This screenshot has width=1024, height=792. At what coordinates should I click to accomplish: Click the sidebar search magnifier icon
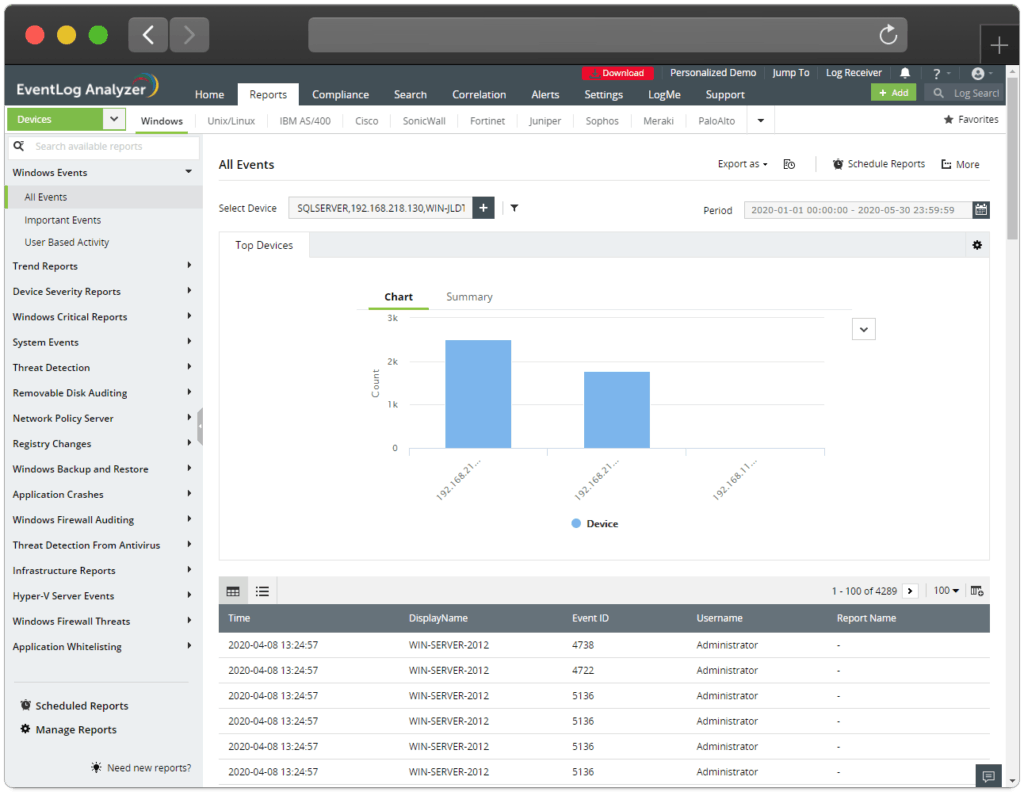[x=19, y=146]
